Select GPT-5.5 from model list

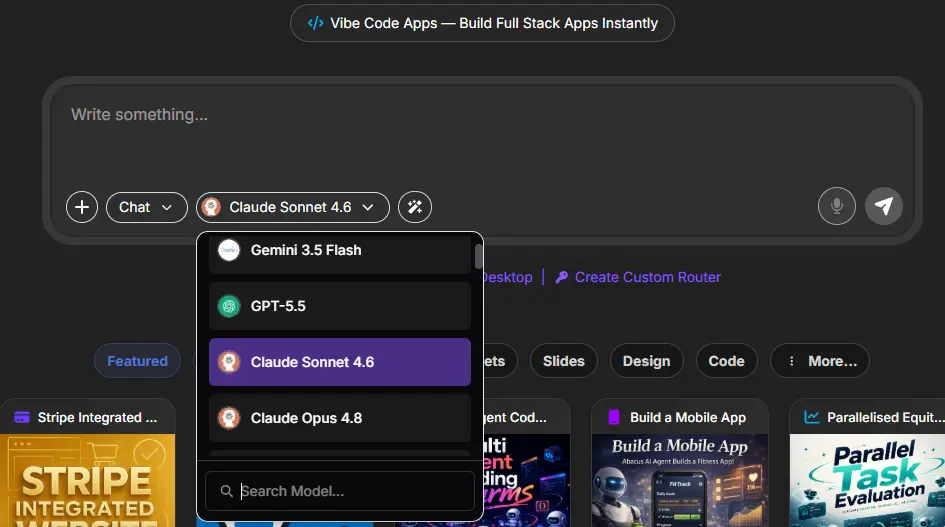[x=339, y=306]
